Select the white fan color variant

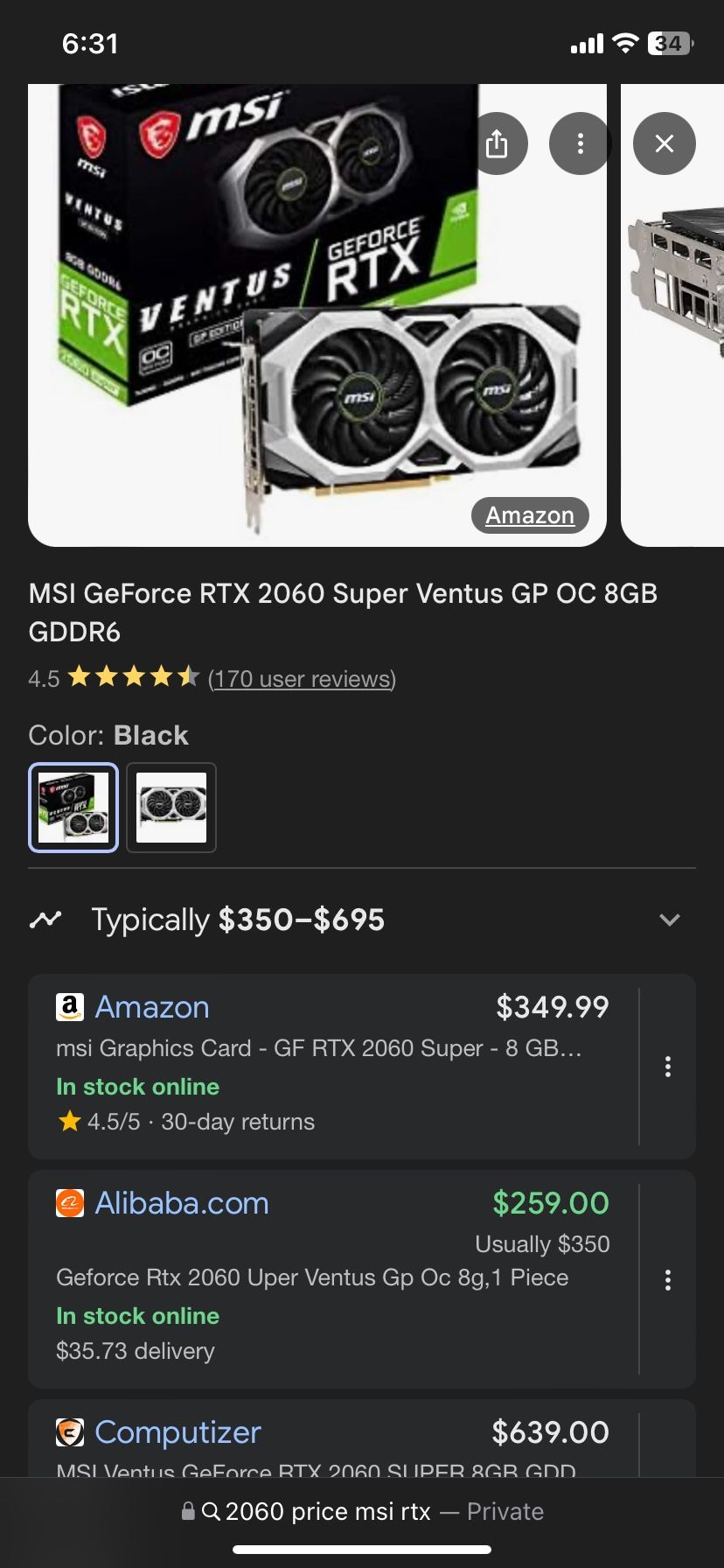pos(171,807)
